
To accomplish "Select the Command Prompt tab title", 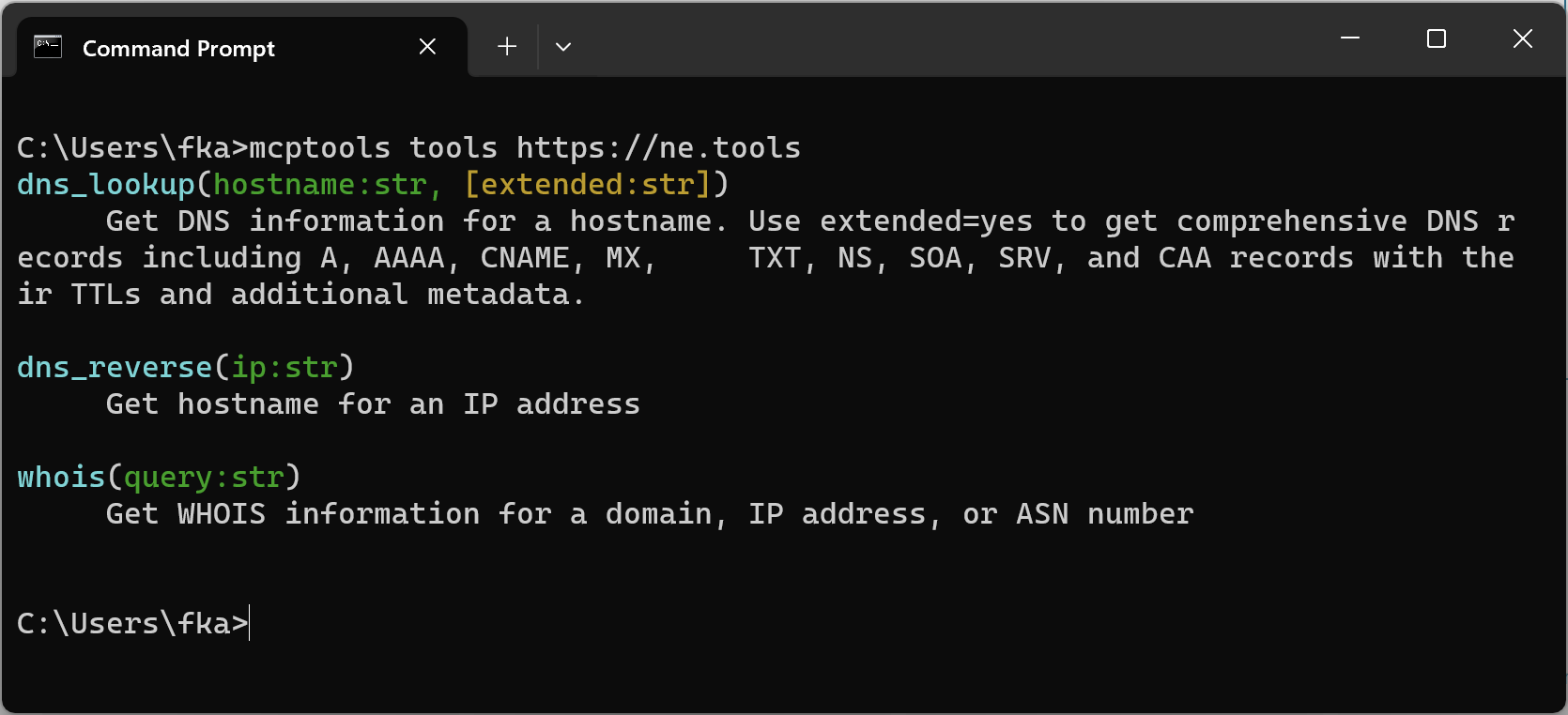I will [178, 49].
